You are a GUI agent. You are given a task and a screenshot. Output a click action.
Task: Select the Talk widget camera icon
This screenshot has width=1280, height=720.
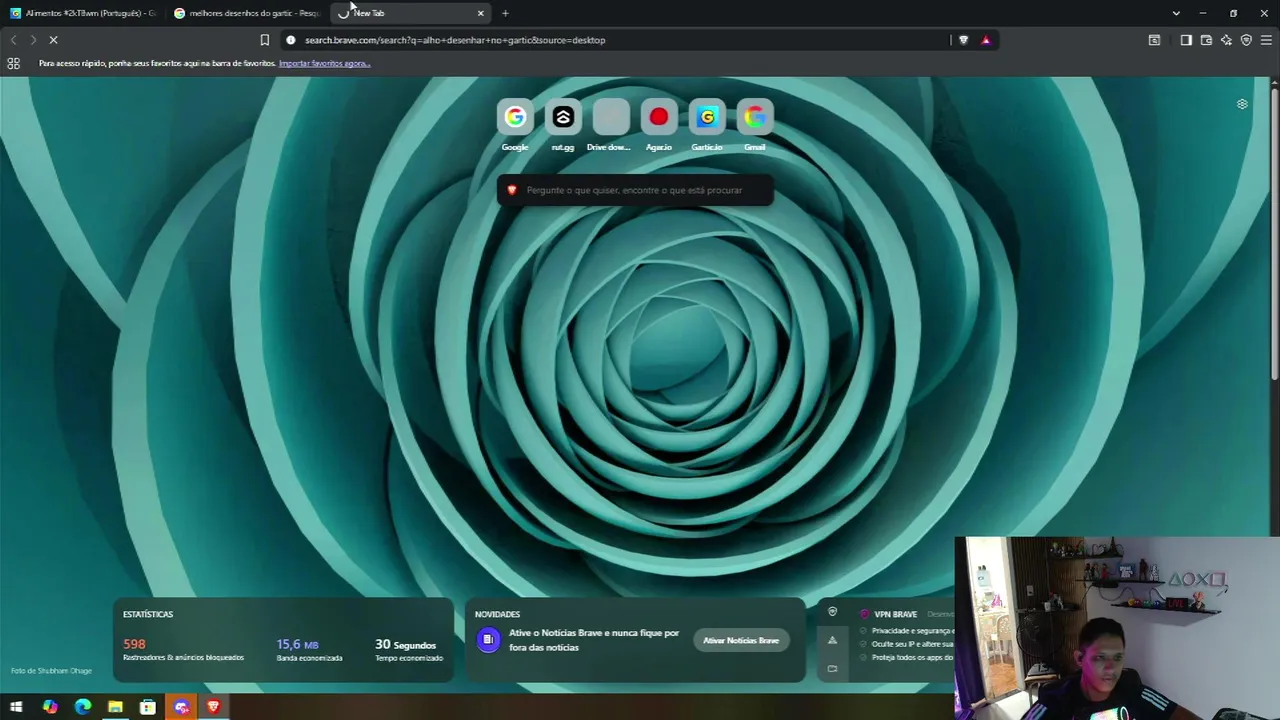coord(832,668)
